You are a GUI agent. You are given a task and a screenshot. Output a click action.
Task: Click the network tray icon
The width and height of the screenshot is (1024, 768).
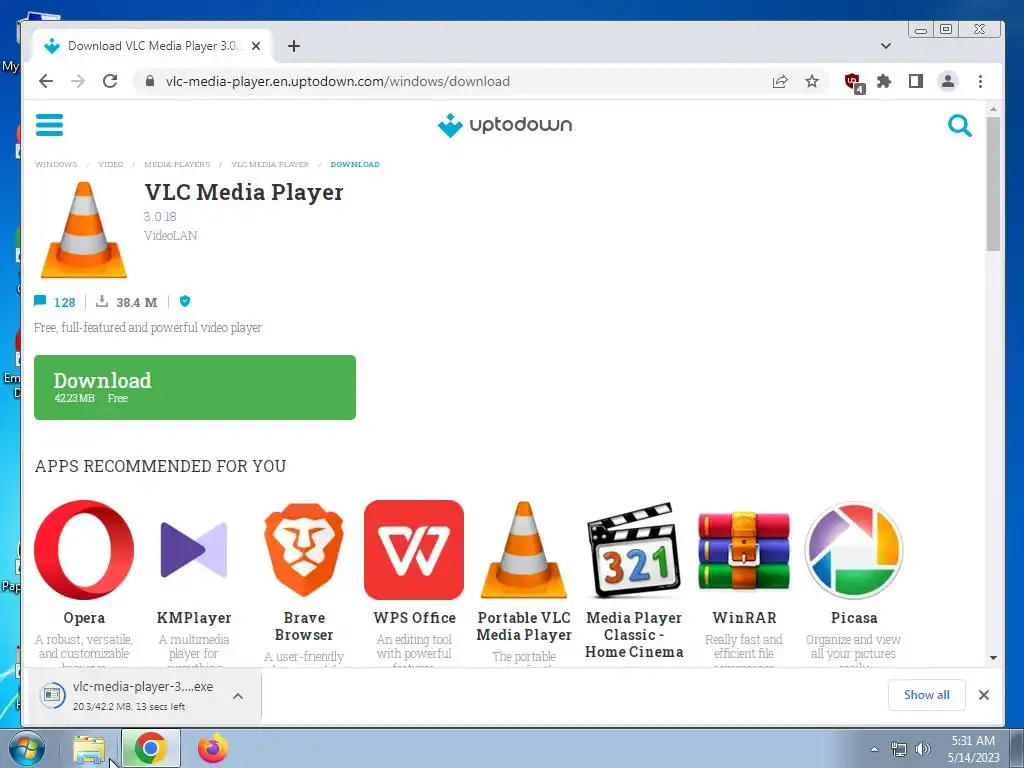(x=899, y=749)
